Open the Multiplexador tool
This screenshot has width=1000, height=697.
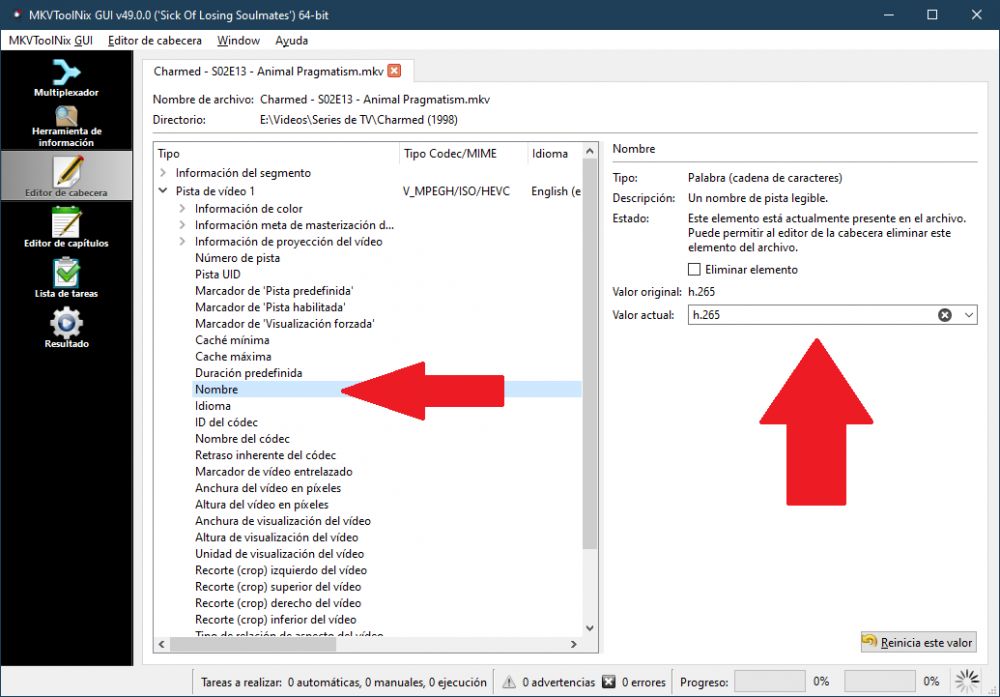66,78
